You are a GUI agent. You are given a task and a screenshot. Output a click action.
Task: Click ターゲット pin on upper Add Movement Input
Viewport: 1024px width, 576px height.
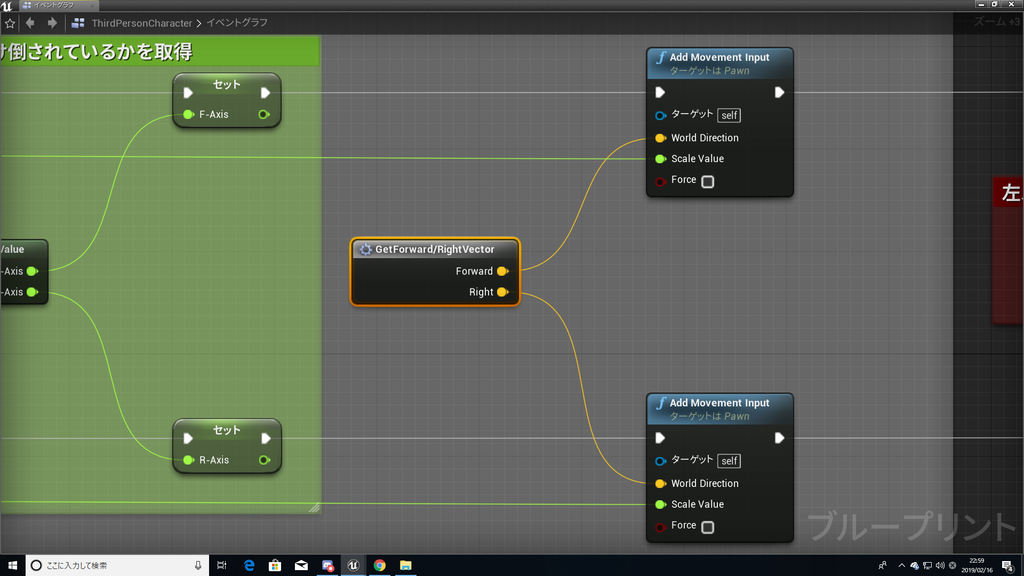click(x=660, y=116)
